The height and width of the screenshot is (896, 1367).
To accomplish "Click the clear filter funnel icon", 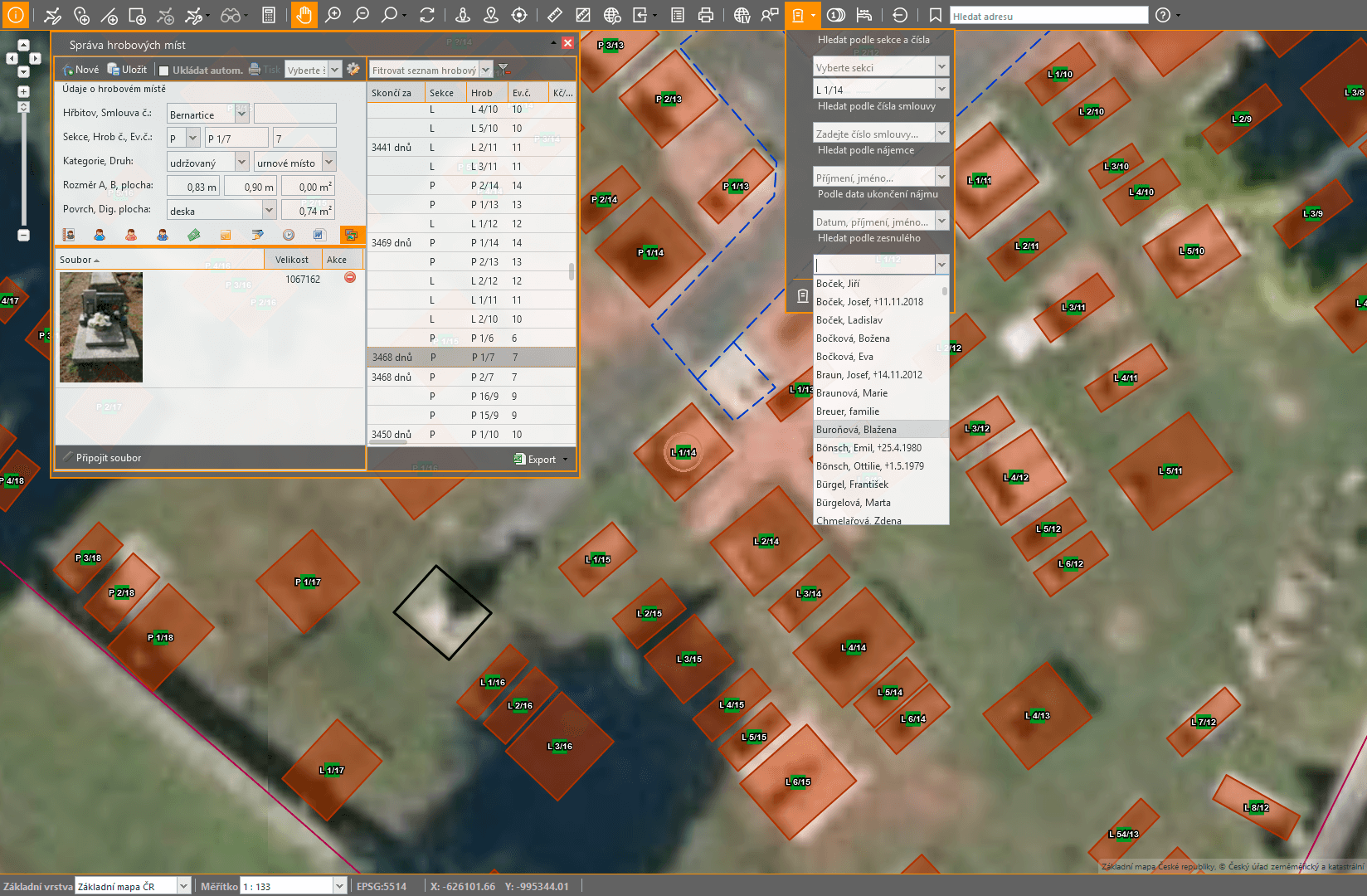I will 504,70.
